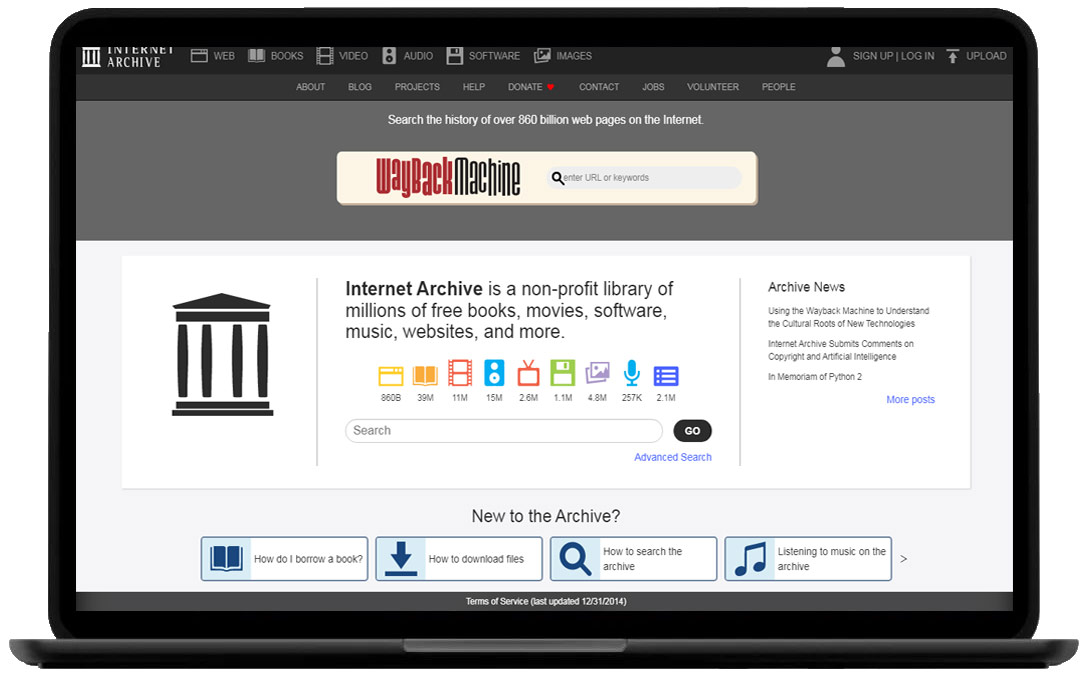Image resolution: width=1080 pixels, height=680 pixels.
Task: Open the Books section icon
Action: (256, 56)
